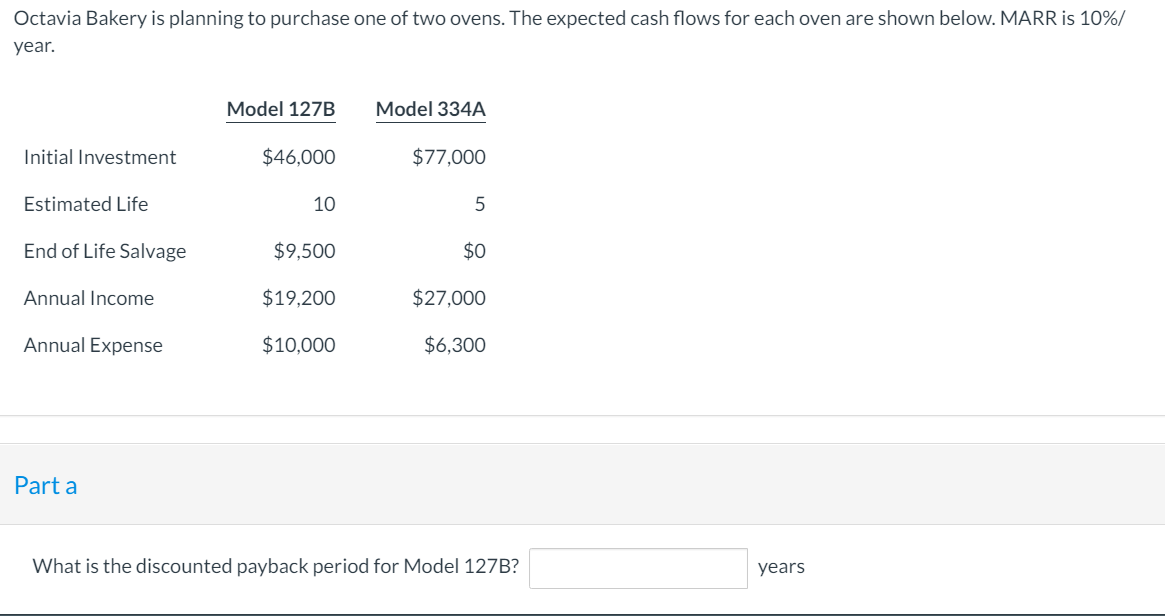Click the discounted payback question text
Image resolution: width=1165 pixels, height=616 pixels.
(276, 567)
